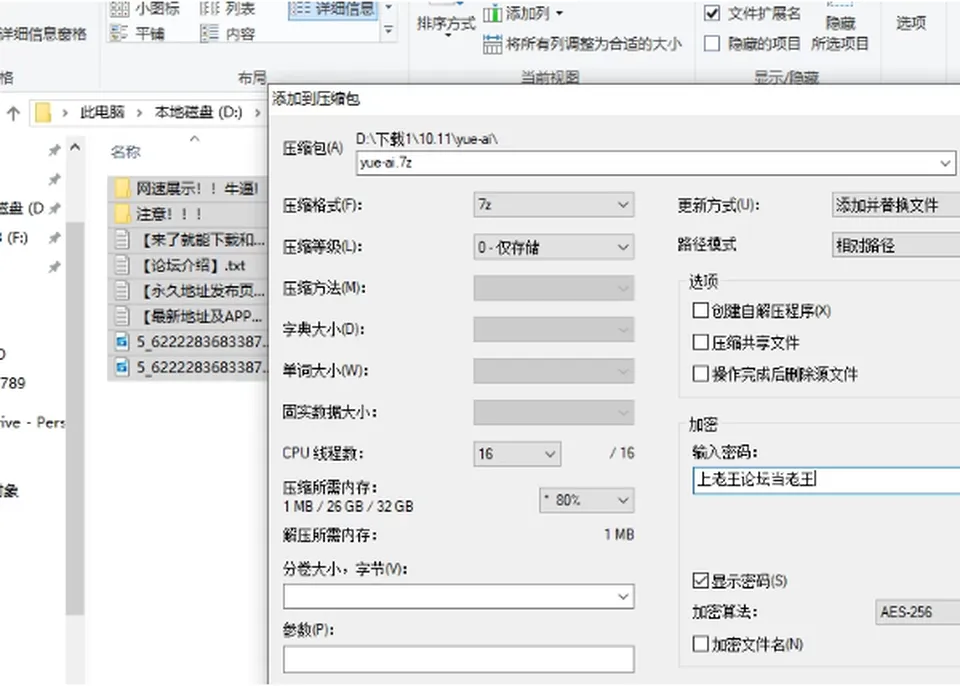Select the 小图标 layout icon
The height and width of the screenshot is (686, 960).
tap(119, 9)
